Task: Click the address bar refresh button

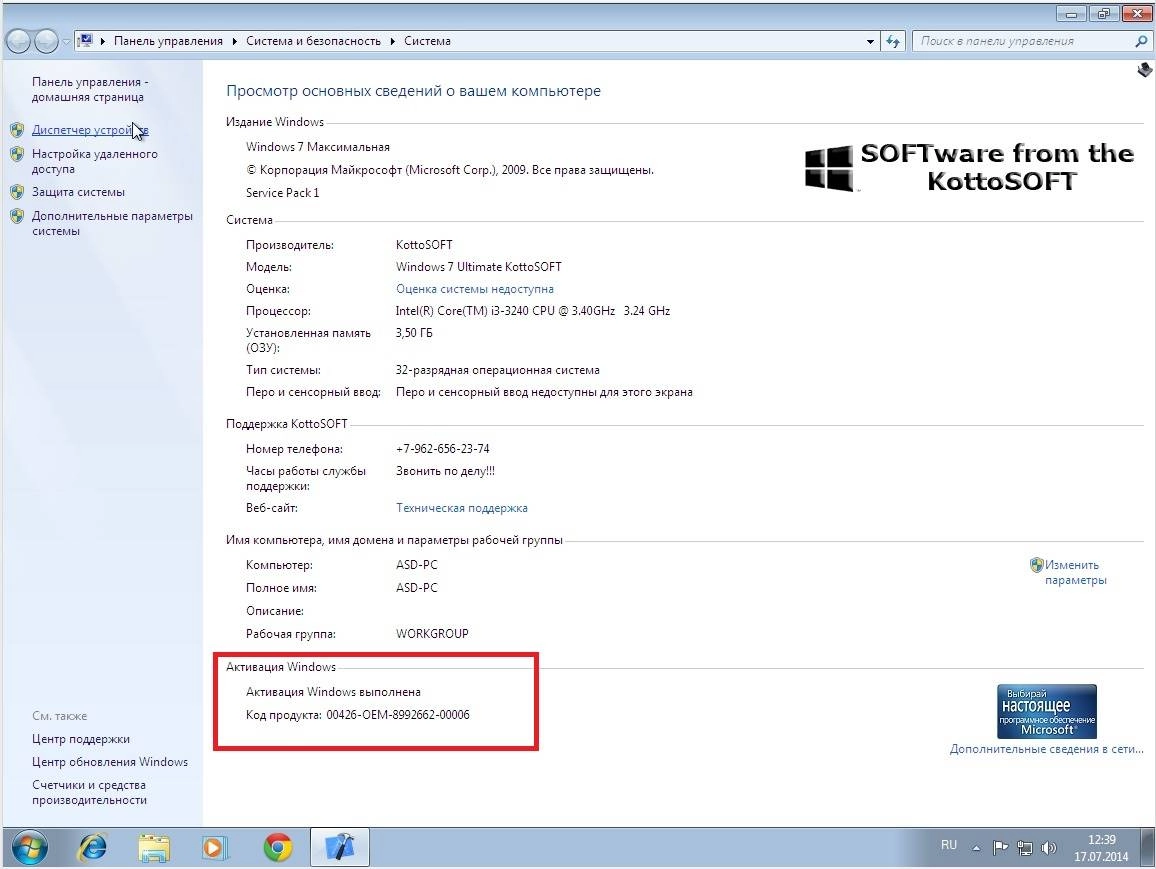Action: pyautogui.click(x=894, y=41)
